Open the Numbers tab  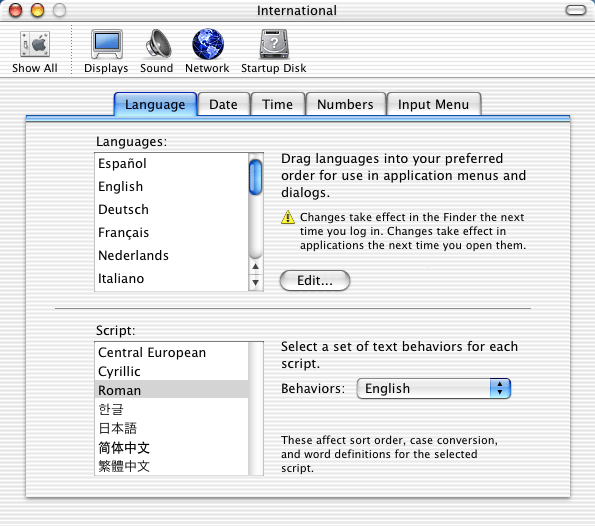(x=346, y=104)
